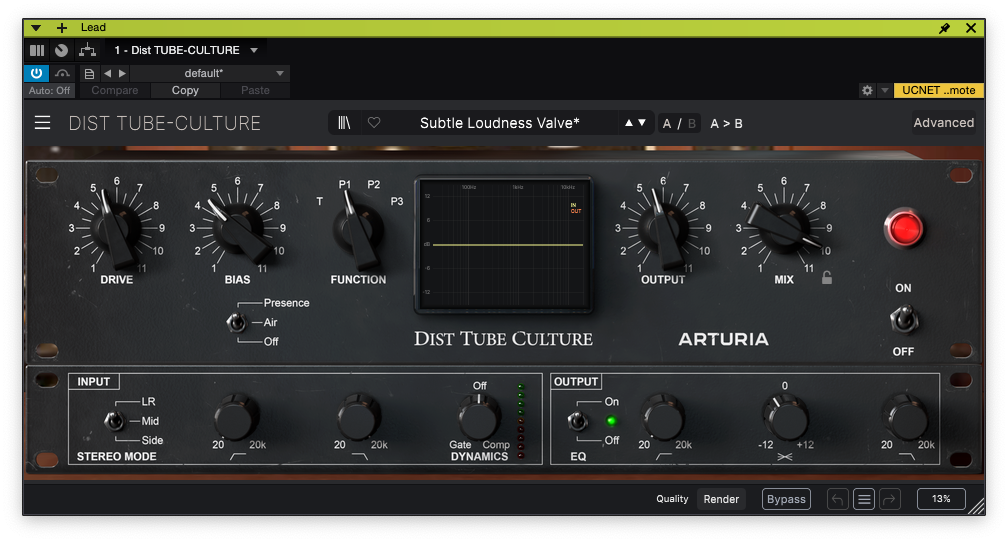Screen dimensions: 1008x542
Task: Click the Render quality setting
Action: click(721, 499)
